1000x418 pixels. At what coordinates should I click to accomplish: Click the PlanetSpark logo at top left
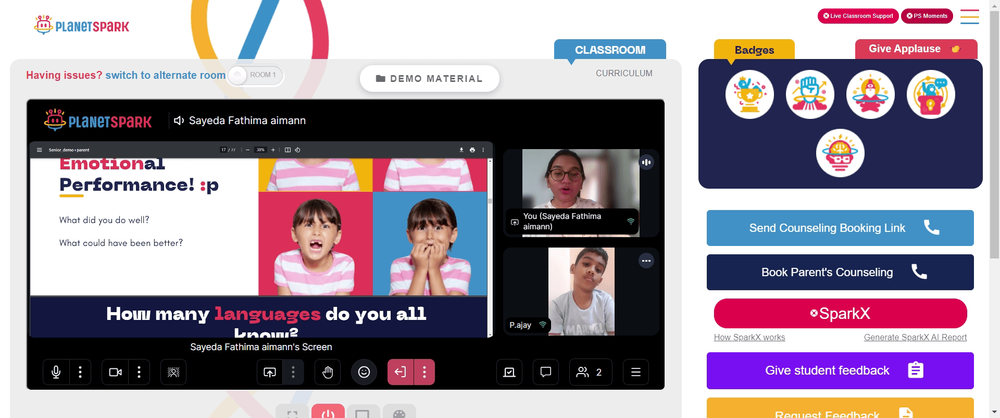[81, 26]
